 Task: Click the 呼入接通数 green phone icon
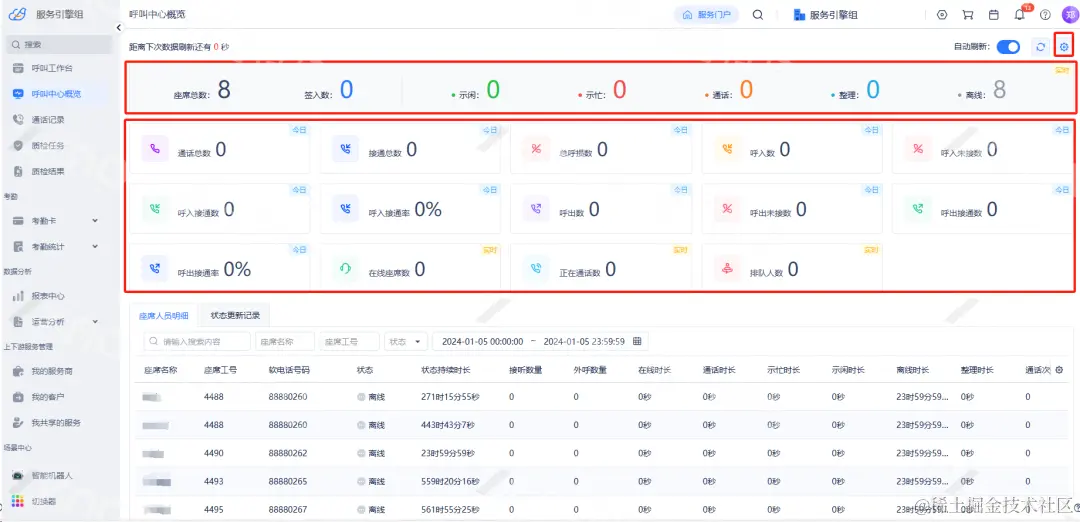[x=155, y=209]
